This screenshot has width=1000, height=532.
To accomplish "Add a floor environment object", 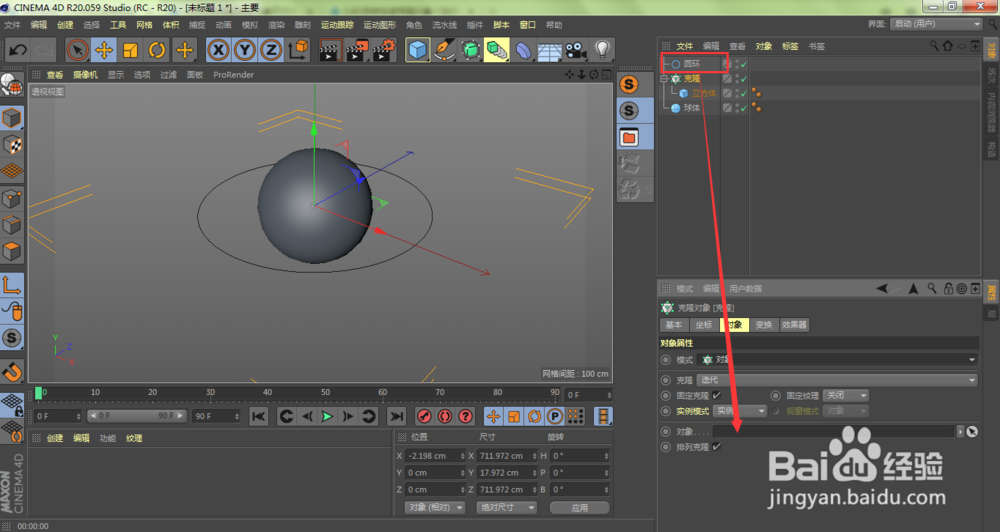I will coord(549,51).
